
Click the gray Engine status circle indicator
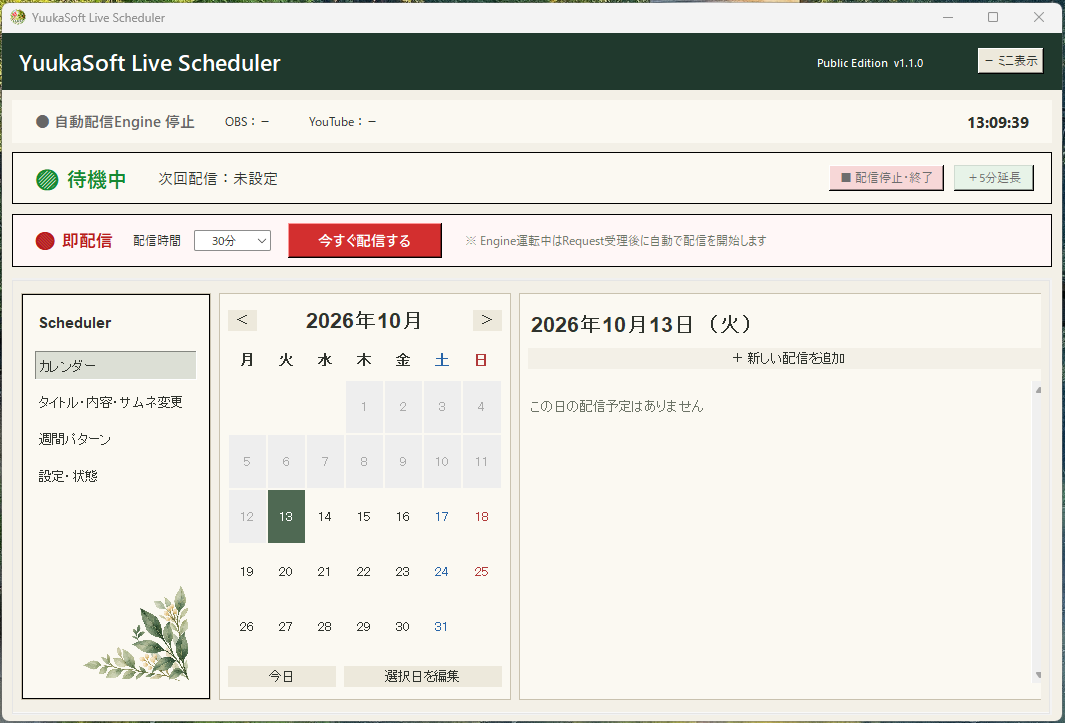tap(42, 122)
